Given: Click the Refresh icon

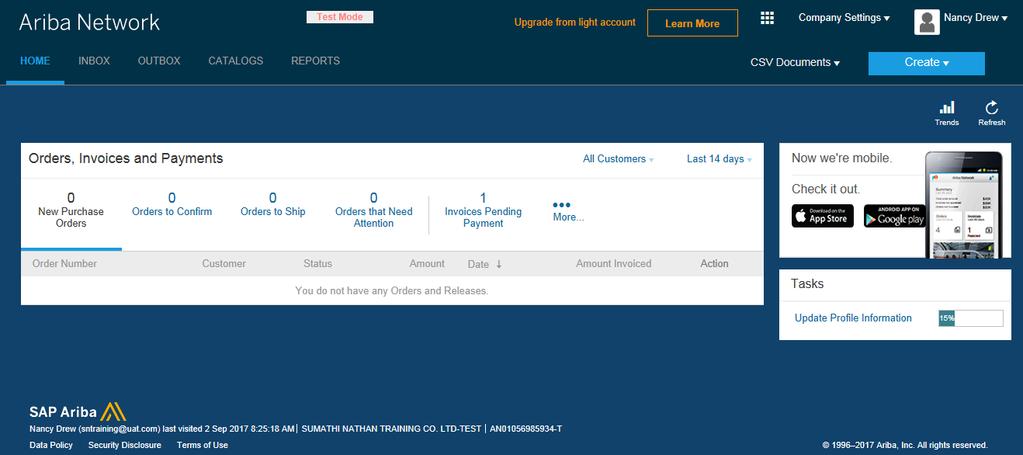Looking at the screenshot, I should click(992, 108).
